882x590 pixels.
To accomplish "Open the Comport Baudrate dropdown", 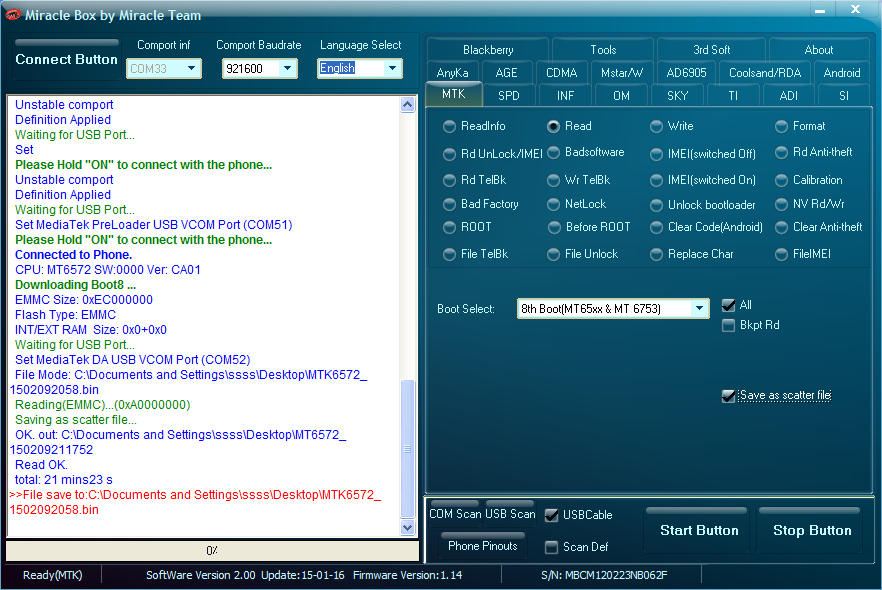I will pyautogui.click(x=287, y=69).
